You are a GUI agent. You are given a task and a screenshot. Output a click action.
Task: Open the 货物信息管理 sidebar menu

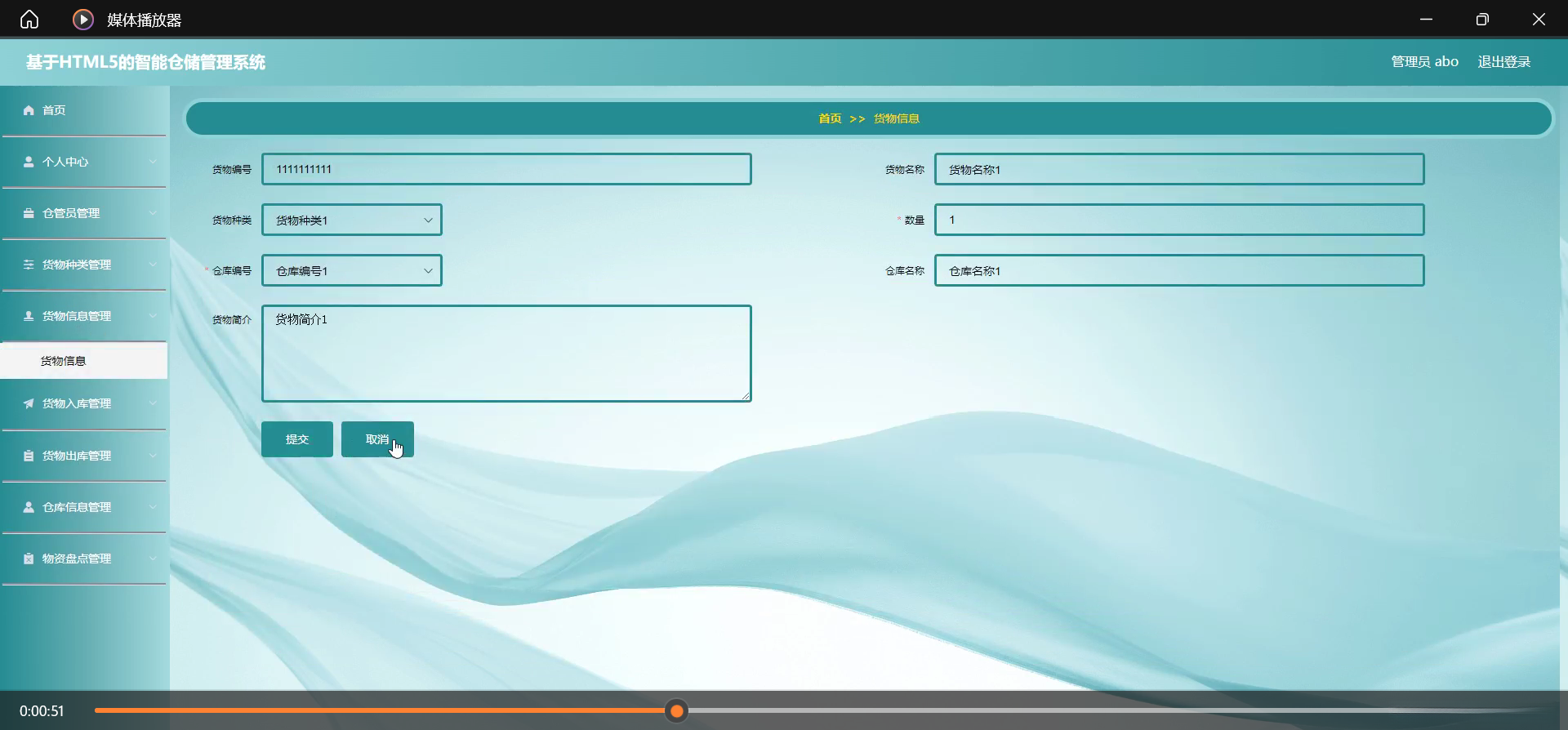click(x=84, y=316)
